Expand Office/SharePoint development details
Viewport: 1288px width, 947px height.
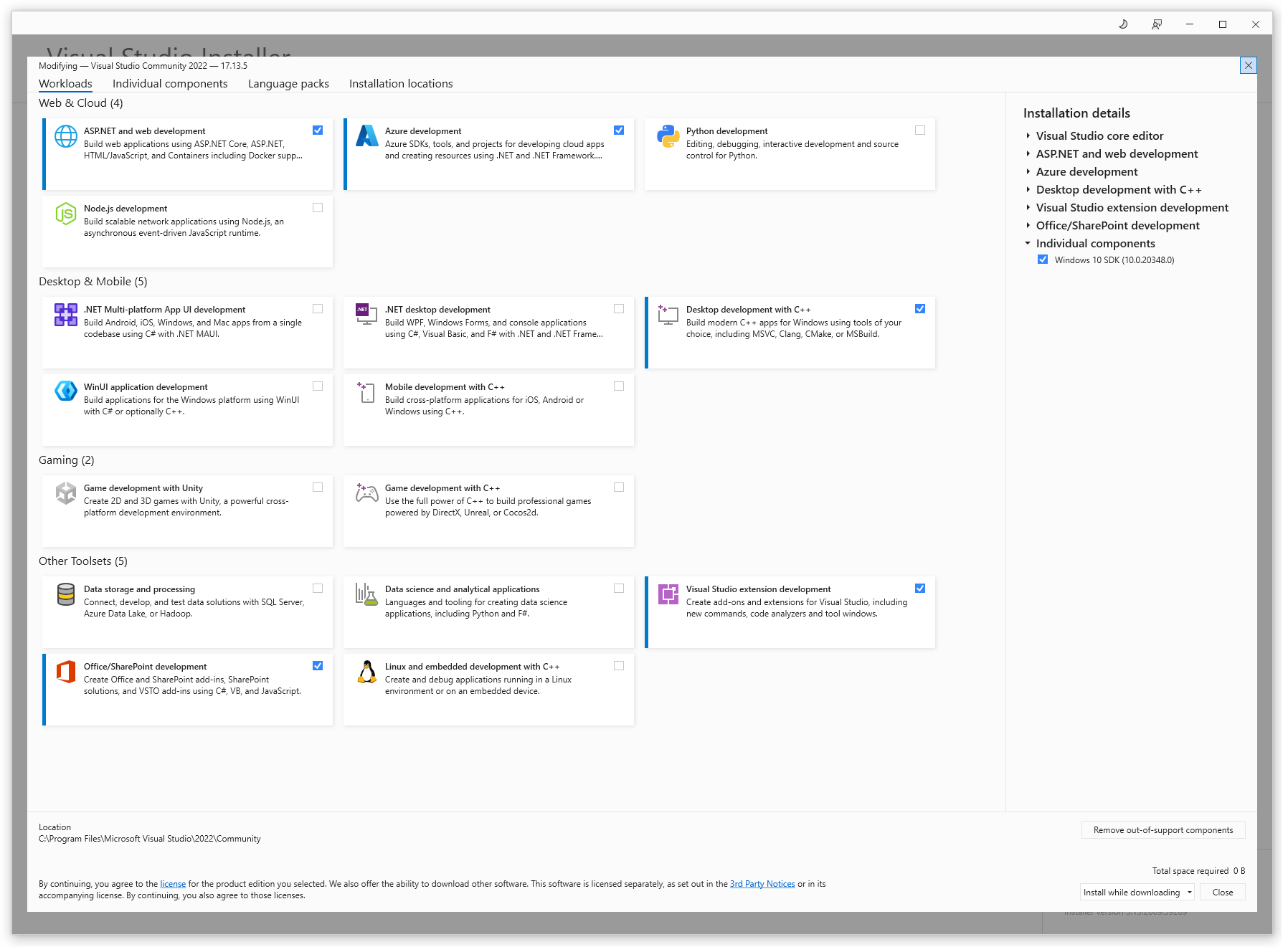pos(1028,225)
